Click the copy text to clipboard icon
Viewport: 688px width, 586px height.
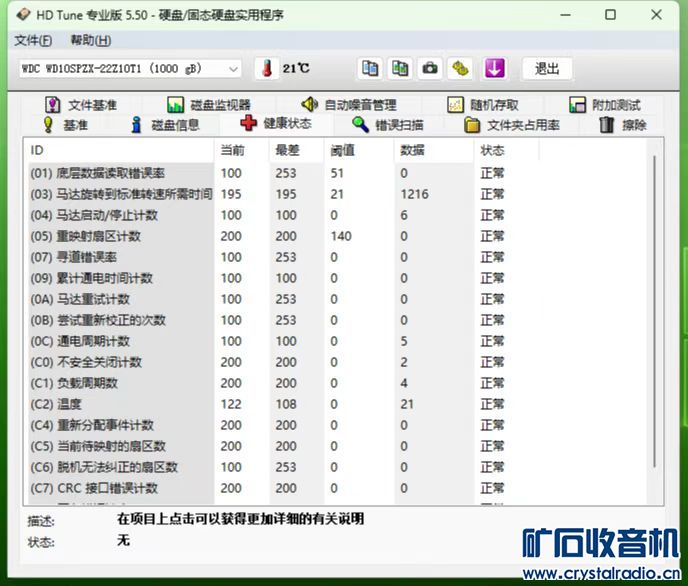point(369,68)
